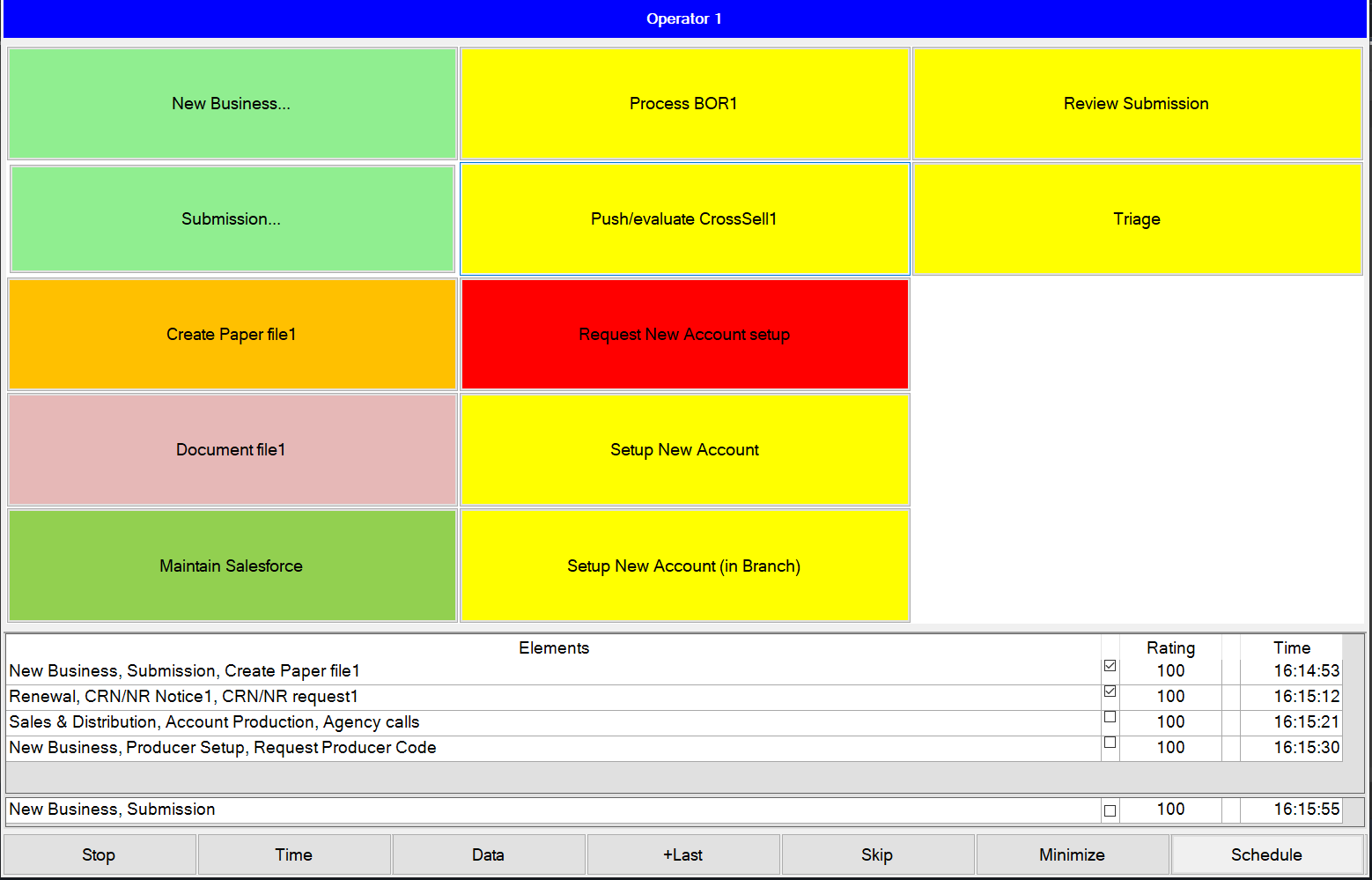This screenshot has height=880, width=1372.
Task: Click the +Last button
Action: 683,854
